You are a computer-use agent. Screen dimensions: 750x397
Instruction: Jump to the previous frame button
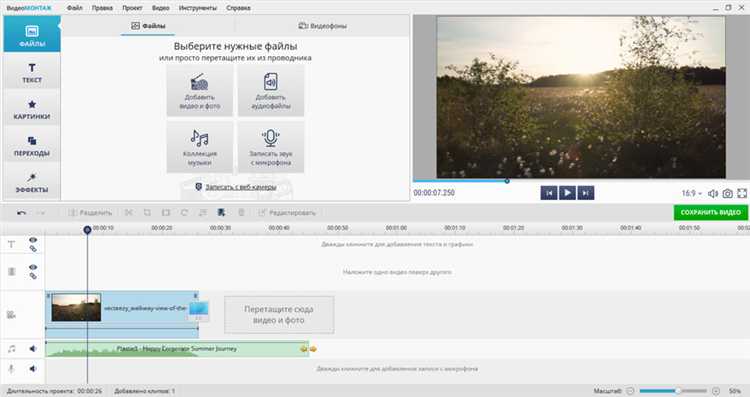click(549, 193)
